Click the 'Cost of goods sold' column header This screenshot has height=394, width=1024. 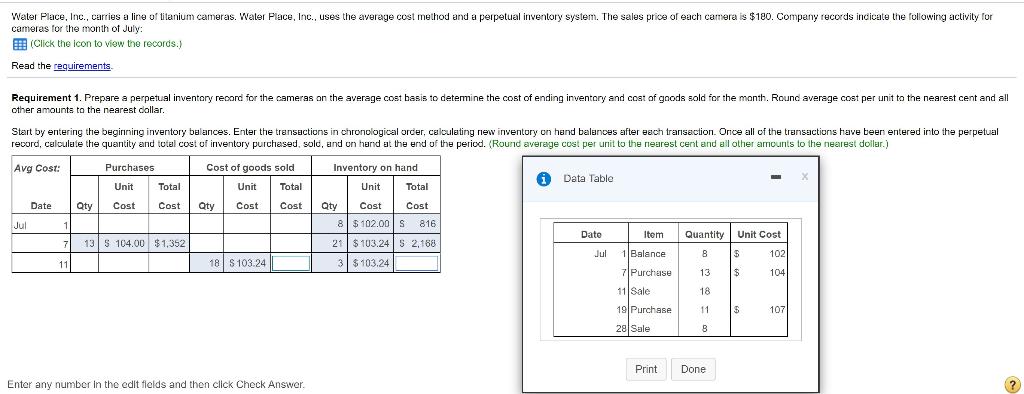[x=251, y=167]
